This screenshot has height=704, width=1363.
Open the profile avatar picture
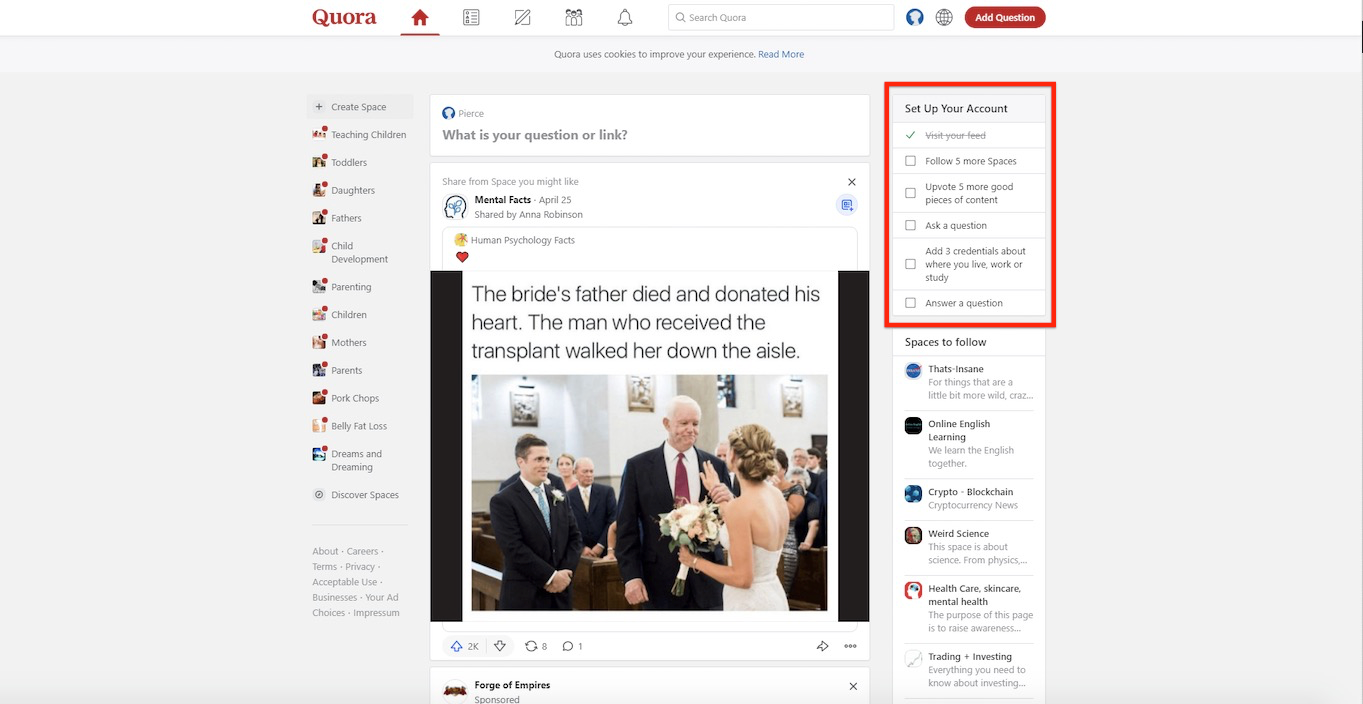point(913,17)
